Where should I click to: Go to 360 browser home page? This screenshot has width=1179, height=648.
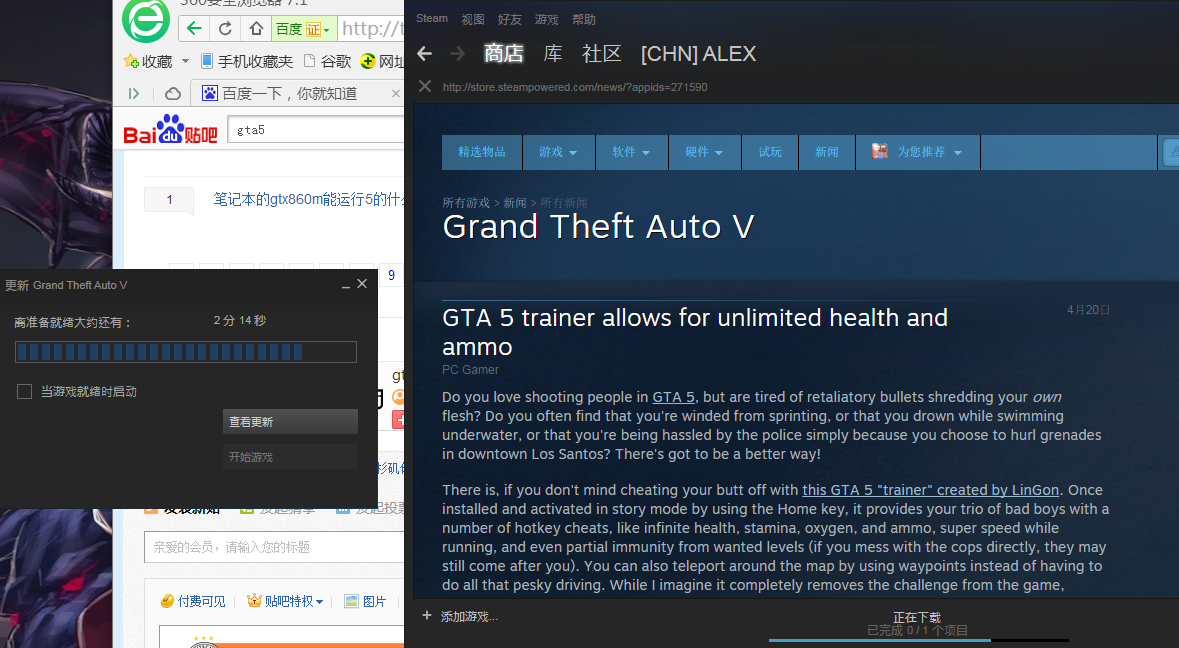coord(256,29)
